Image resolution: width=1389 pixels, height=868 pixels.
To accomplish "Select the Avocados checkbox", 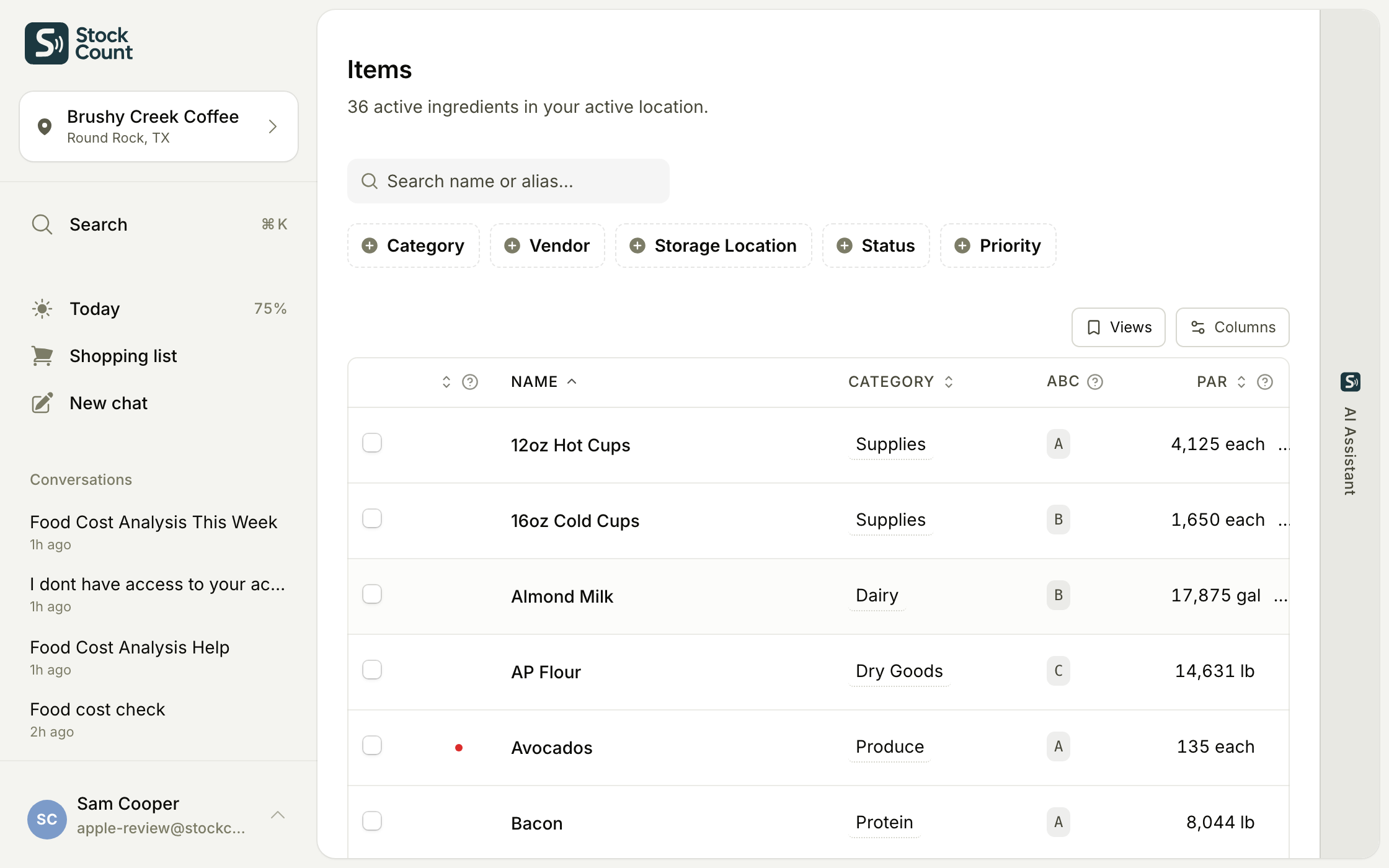I will pyautogui.click(x=372, y=745).
